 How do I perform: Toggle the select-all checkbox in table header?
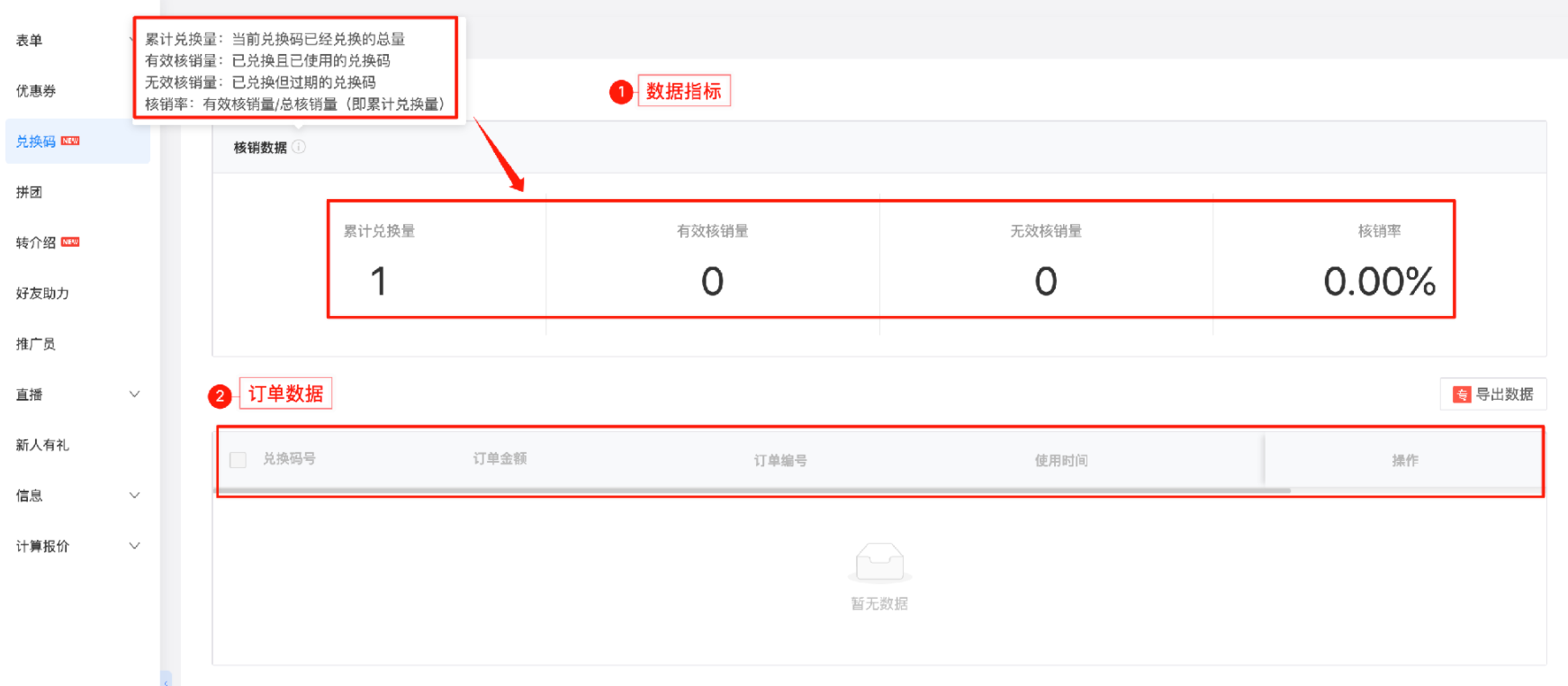[238, 460]
